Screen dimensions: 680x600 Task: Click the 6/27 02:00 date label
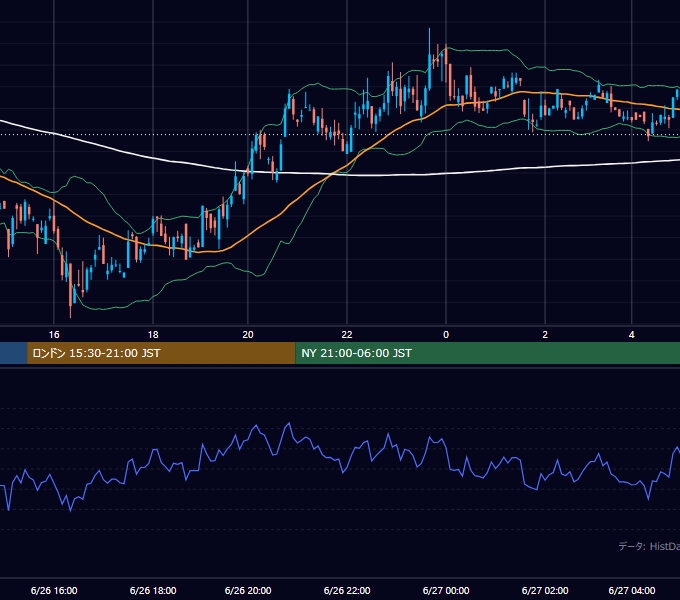coord(545,590)
